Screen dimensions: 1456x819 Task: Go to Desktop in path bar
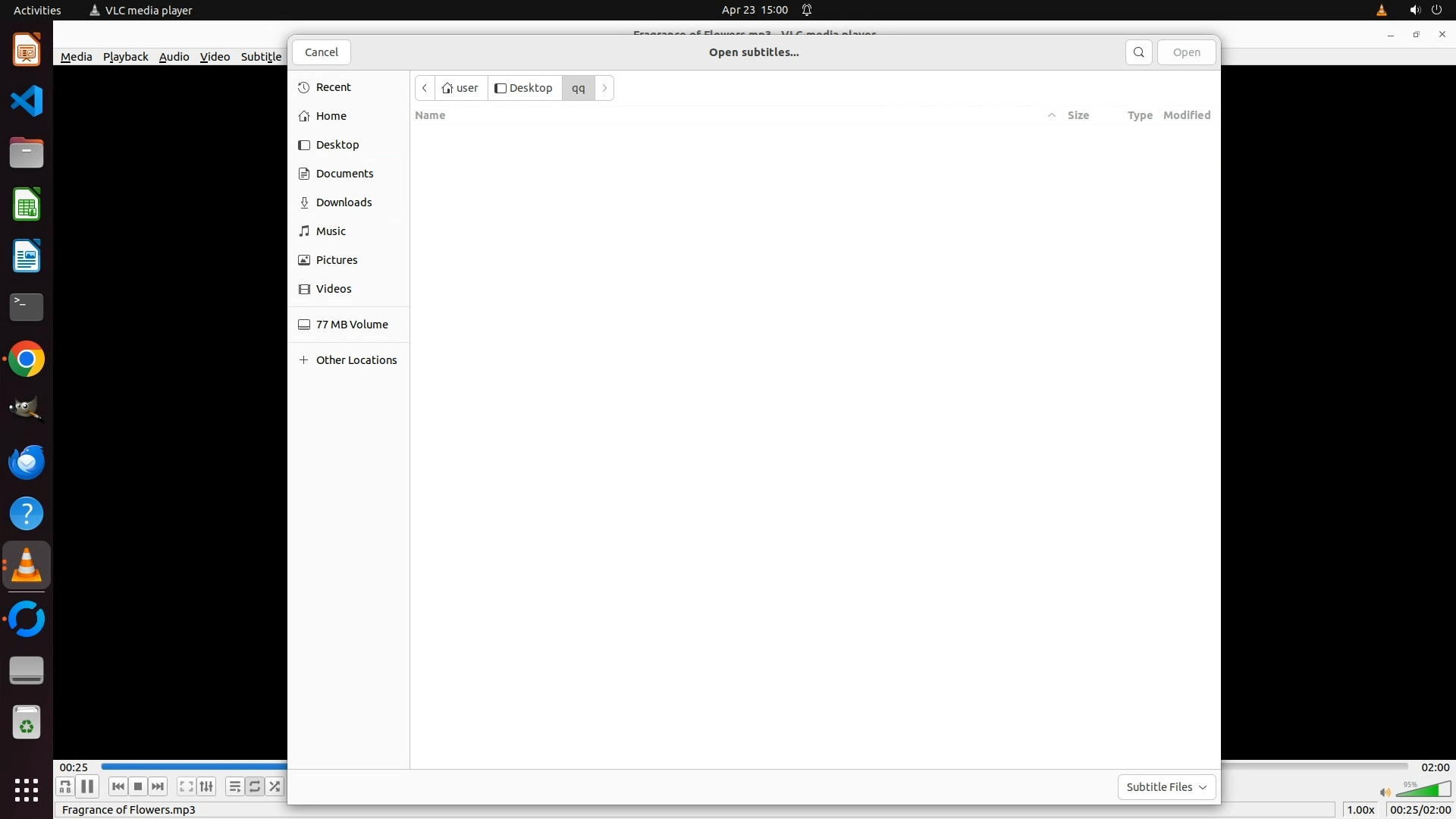pos(524,88)
